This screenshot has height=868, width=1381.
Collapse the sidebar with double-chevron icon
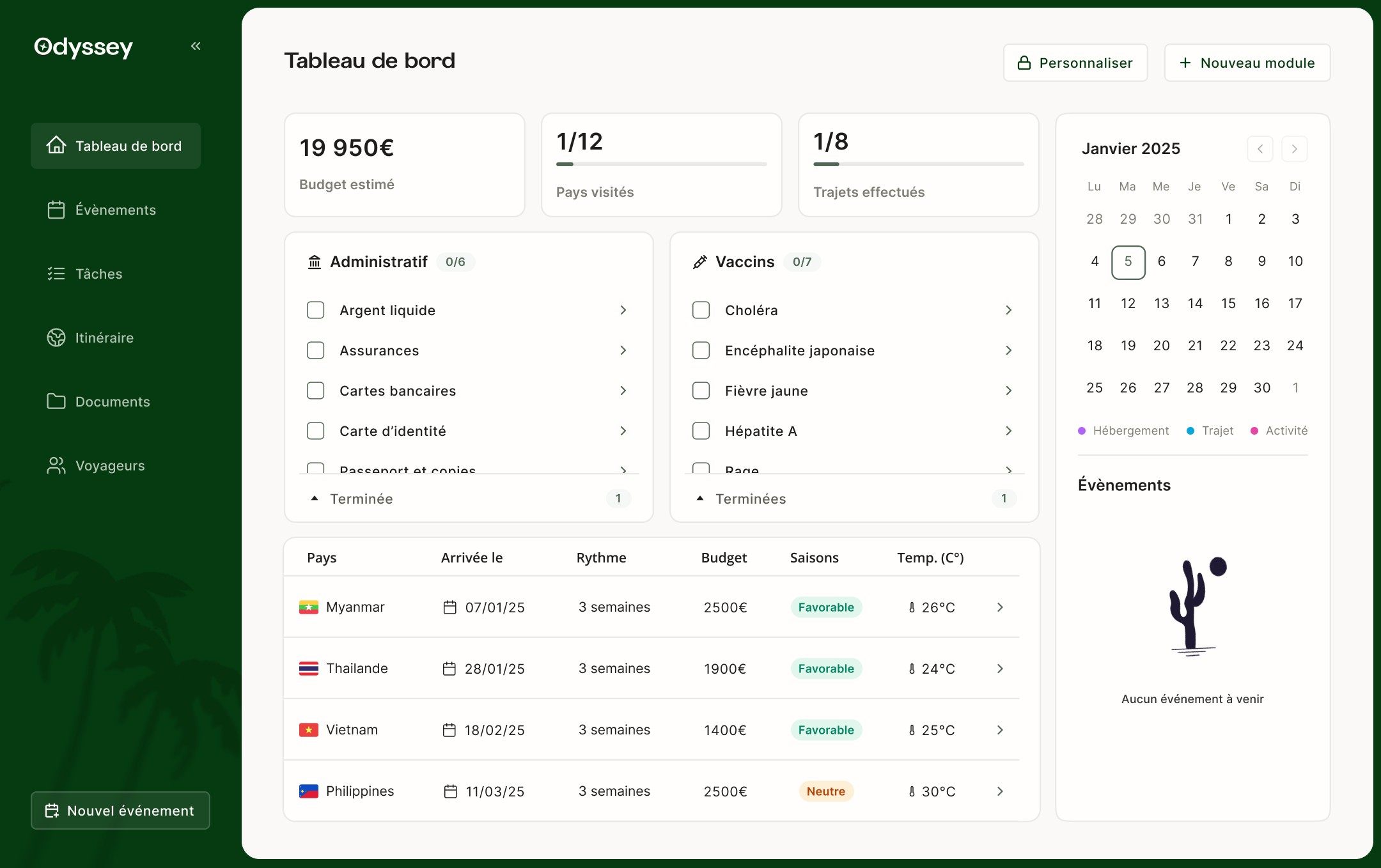coord(196,46)
